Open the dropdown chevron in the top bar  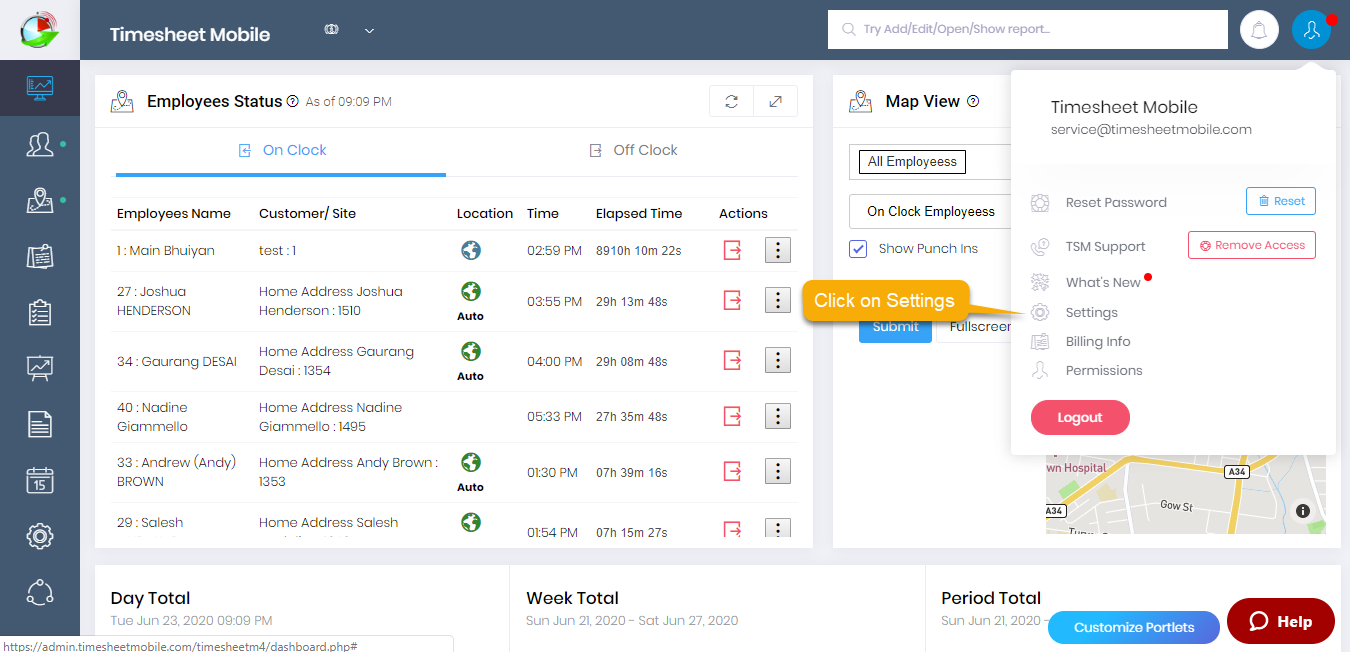click(x=369, y=31)
